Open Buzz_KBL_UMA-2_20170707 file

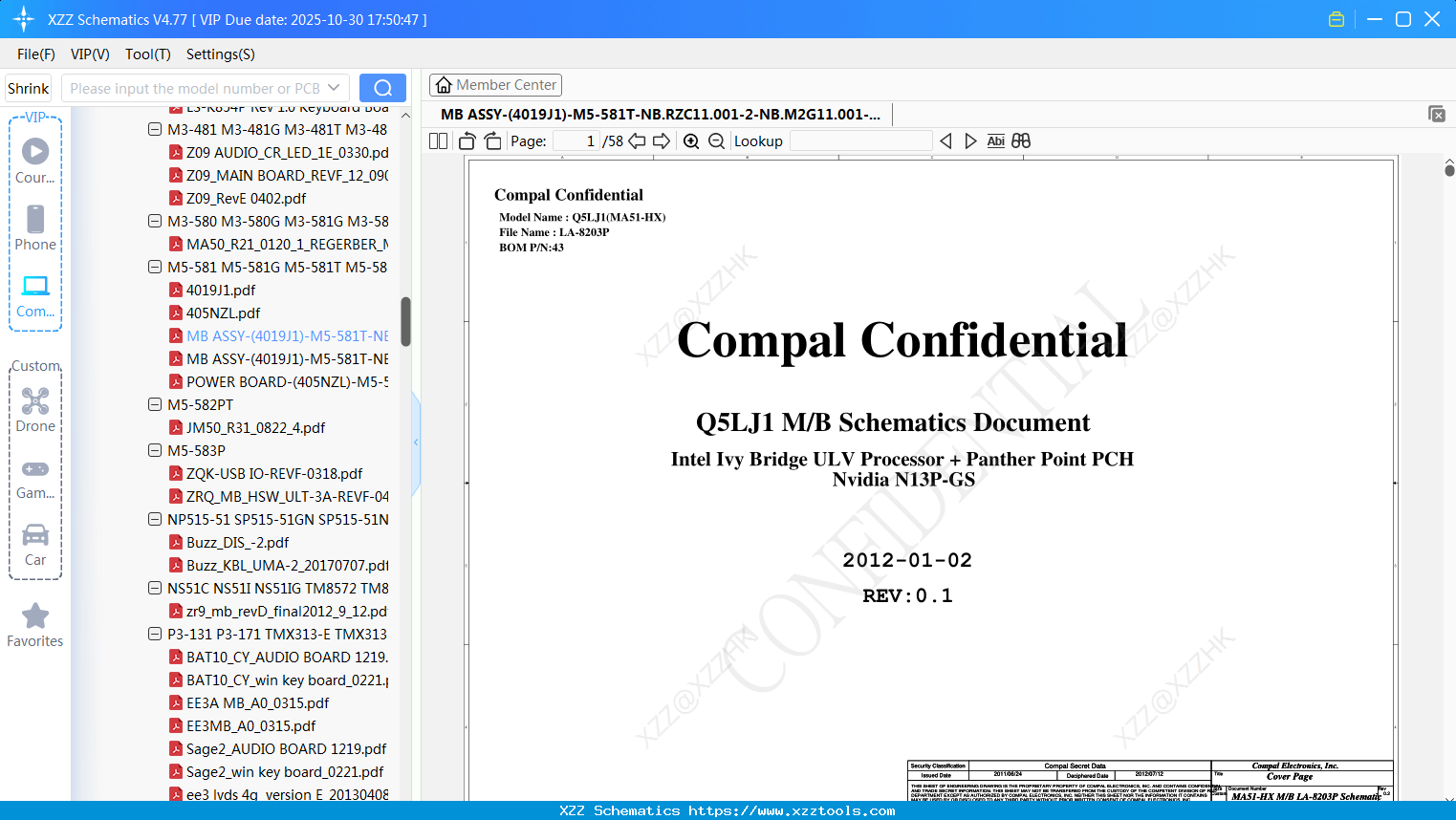[287, 565]
